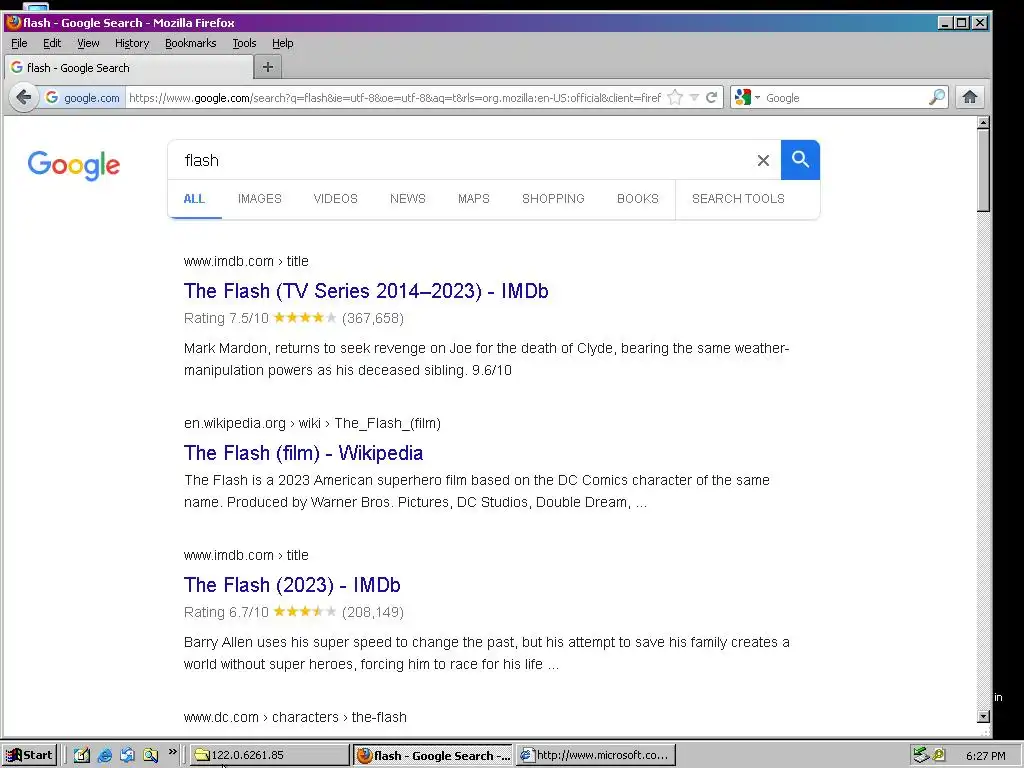Click the flash - Google Search taskbar button
Viewport: 1024px width, 768px height.
pyautogui.click(x=433, y=755)
